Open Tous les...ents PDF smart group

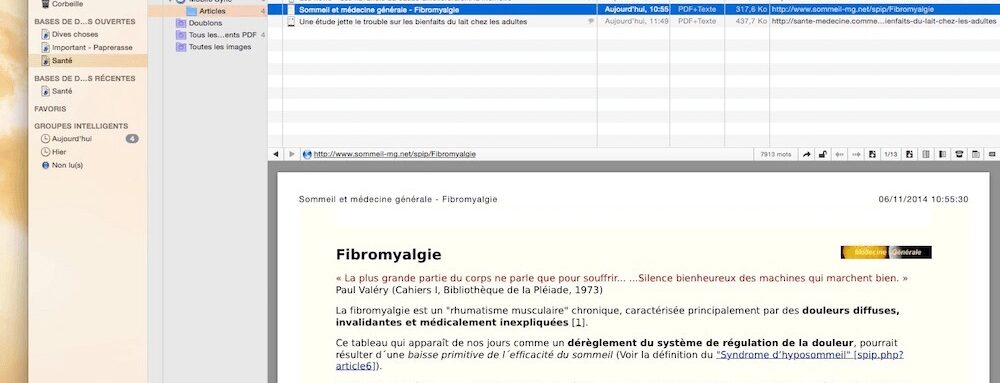coord(223,35)
